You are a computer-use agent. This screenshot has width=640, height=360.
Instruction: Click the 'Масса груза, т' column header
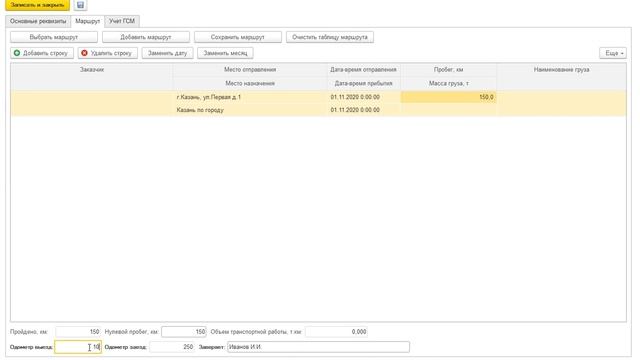point(449,83)
